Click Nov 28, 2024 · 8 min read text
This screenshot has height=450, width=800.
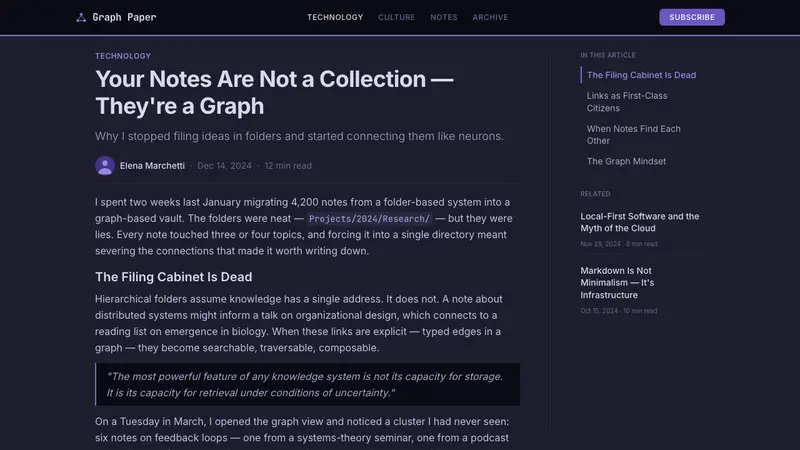619,244
